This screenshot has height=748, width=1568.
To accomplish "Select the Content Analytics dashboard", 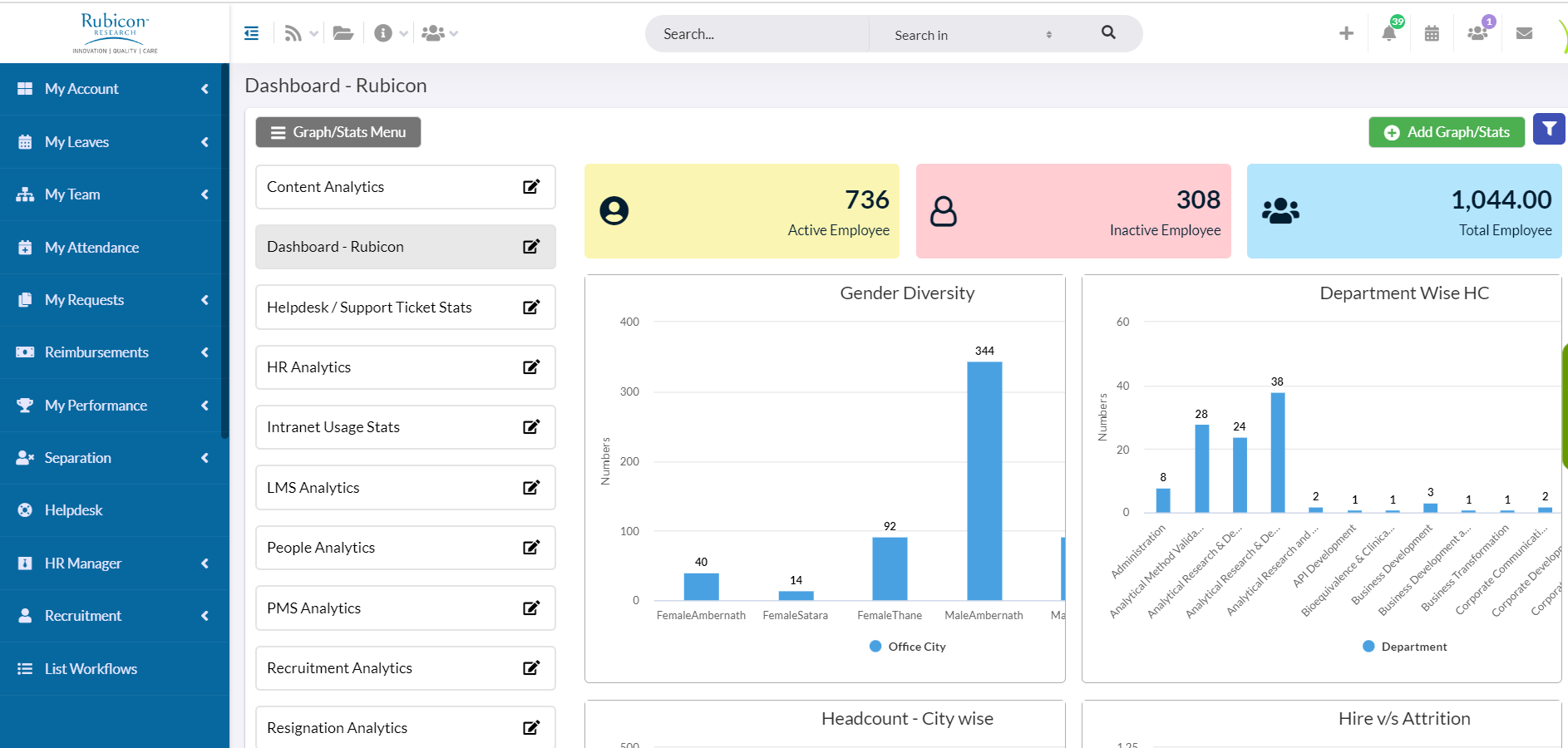I will coord(405,187).
